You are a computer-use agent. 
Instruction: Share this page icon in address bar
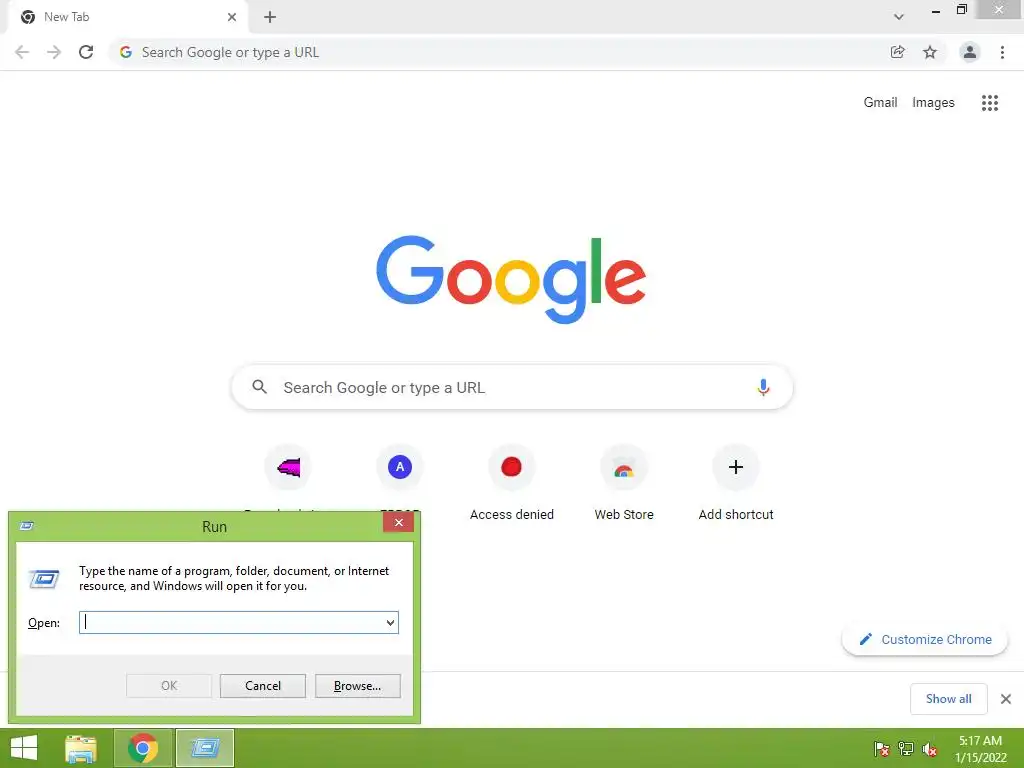pos(897,52)
